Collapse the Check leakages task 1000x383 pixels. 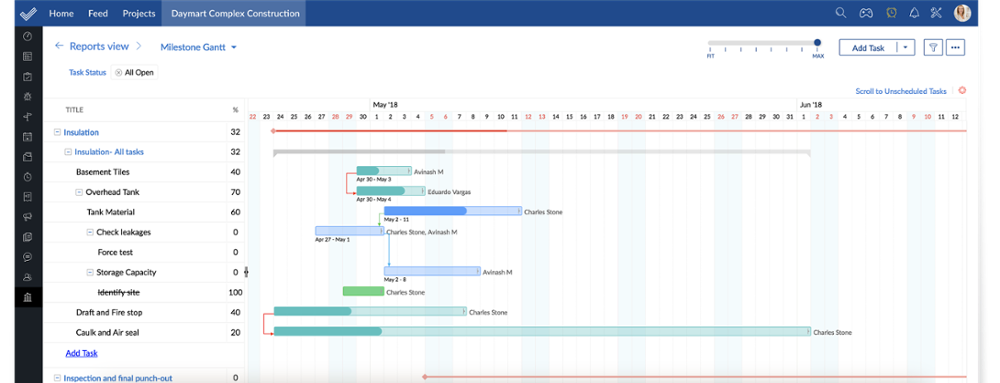point(90,232)
